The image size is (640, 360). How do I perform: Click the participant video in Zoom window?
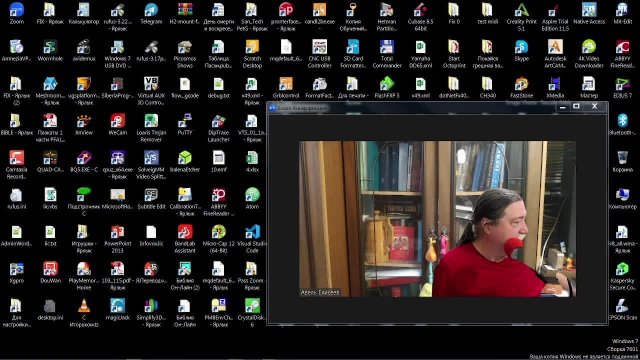click(438, 219)
